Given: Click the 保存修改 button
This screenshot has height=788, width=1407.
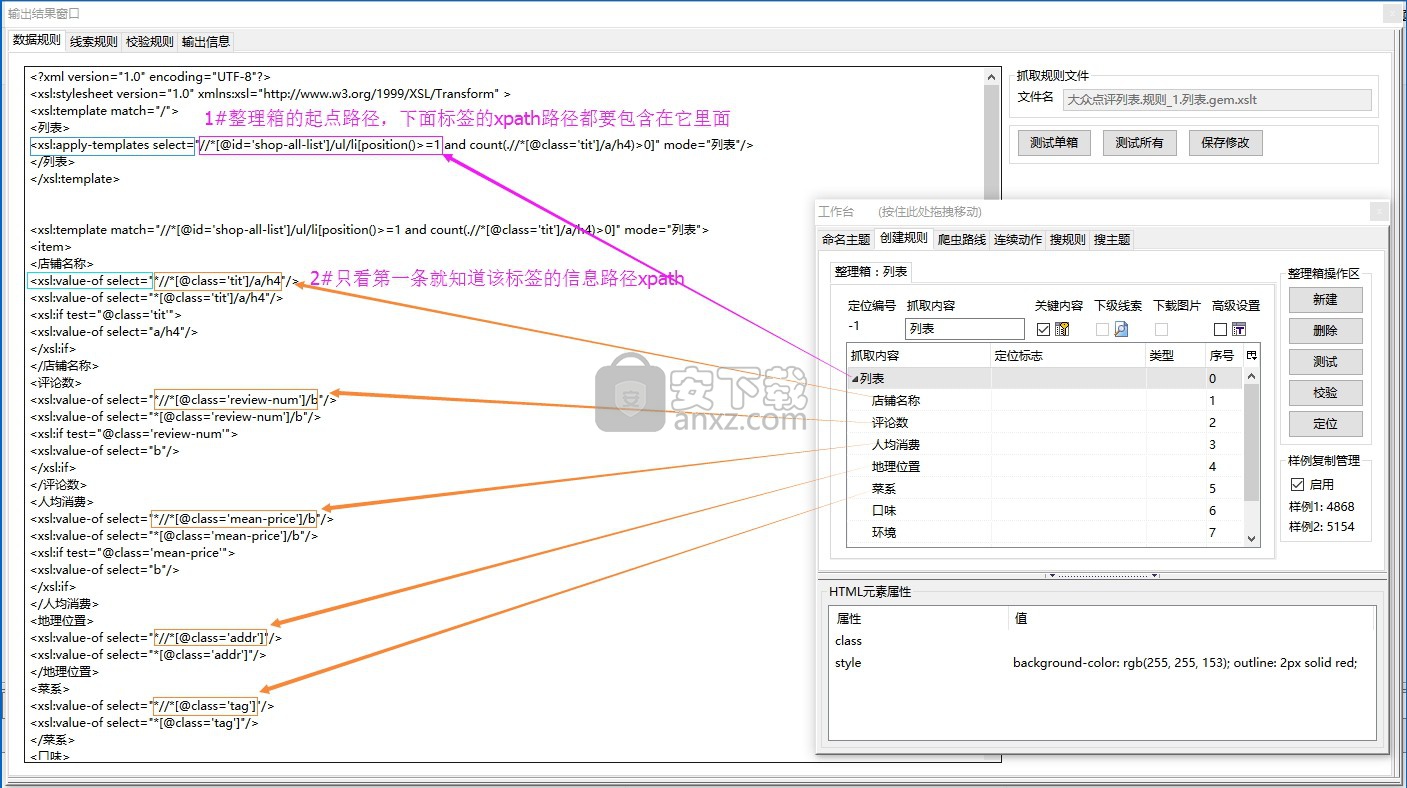Looking at the screenshot, I should [1225, 143].
